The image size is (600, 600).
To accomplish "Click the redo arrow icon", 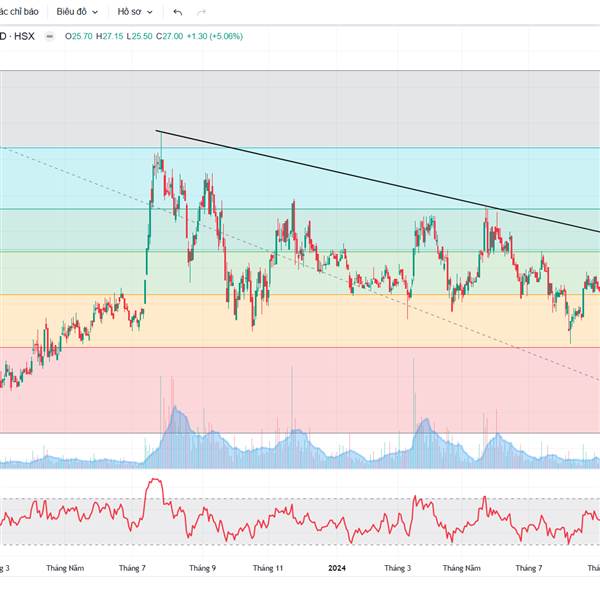I will [x=202, y=12].
